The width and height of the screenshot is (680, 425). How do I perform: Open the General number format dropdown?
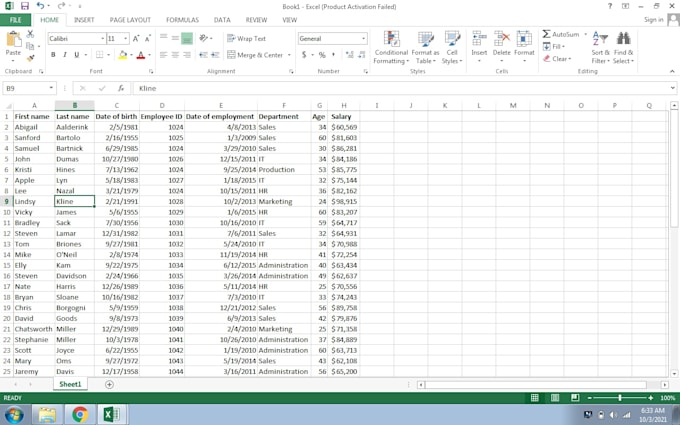(363, 39)
